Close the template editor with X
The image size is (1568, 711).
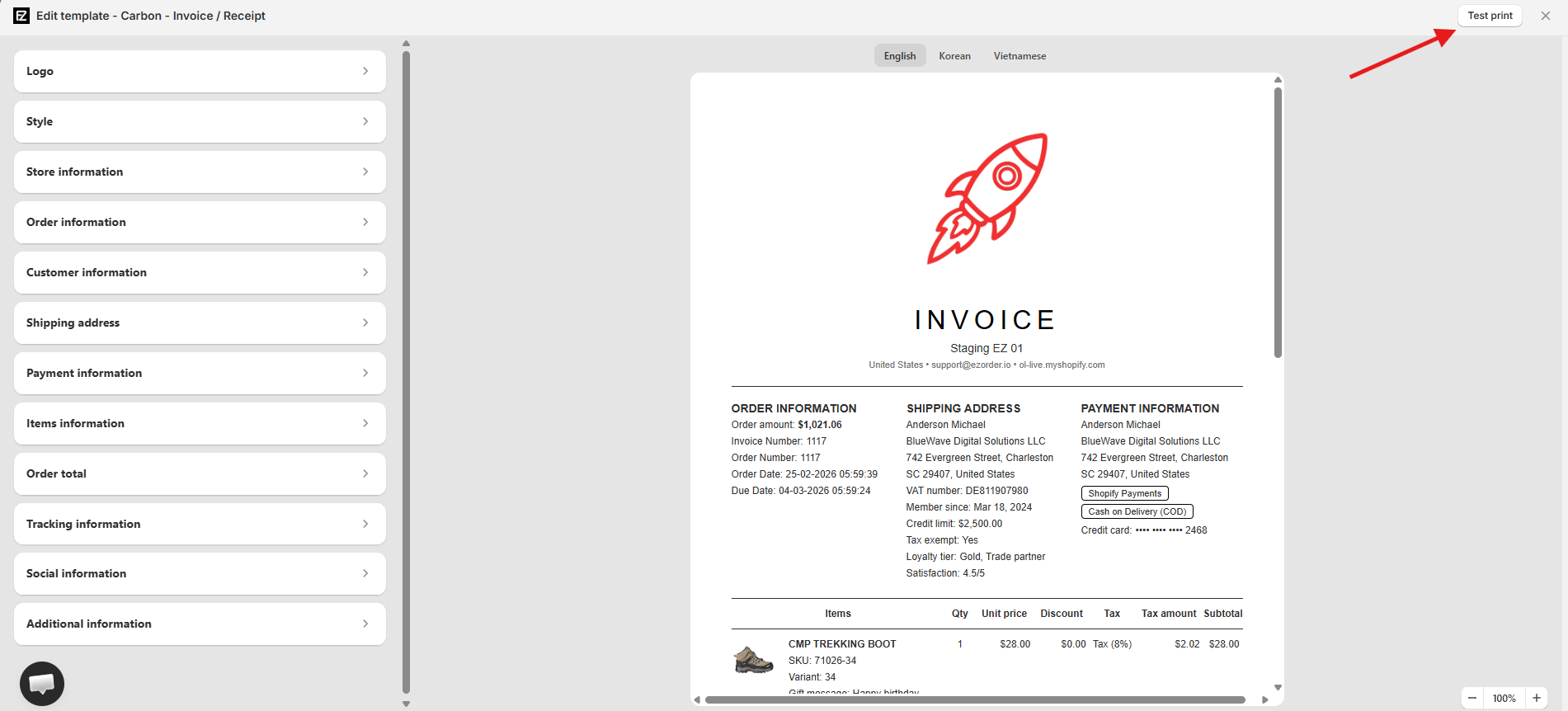1546,16
